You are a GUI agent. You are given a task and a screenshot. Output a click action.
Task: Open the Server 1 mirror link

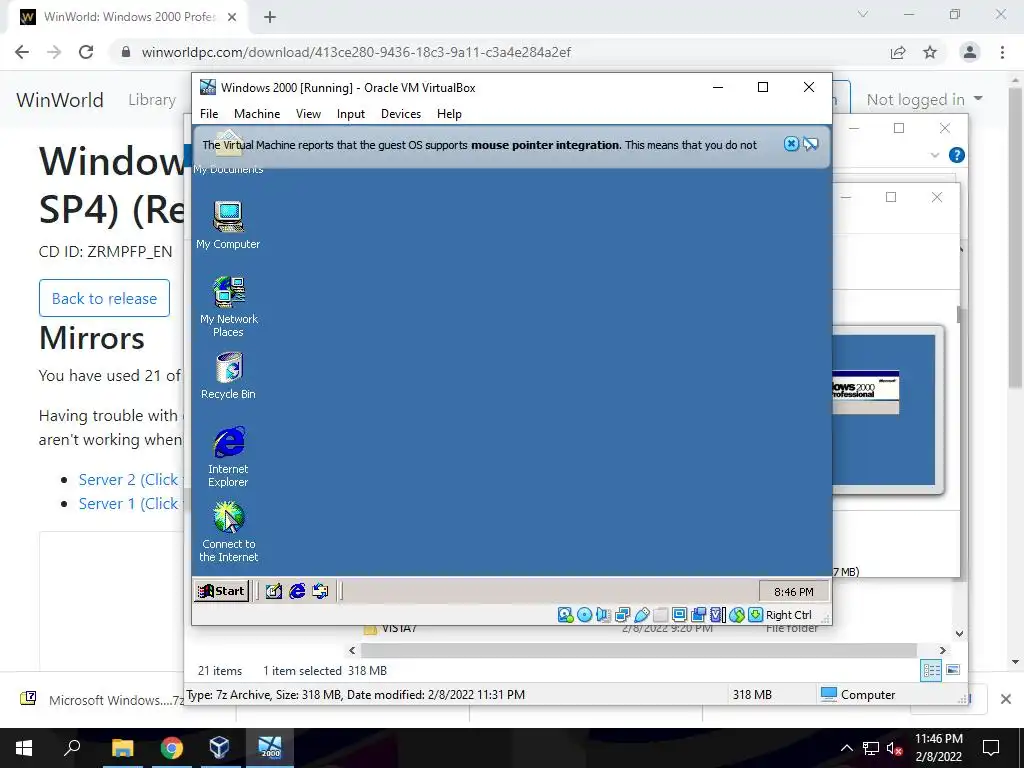pos(129,504)
